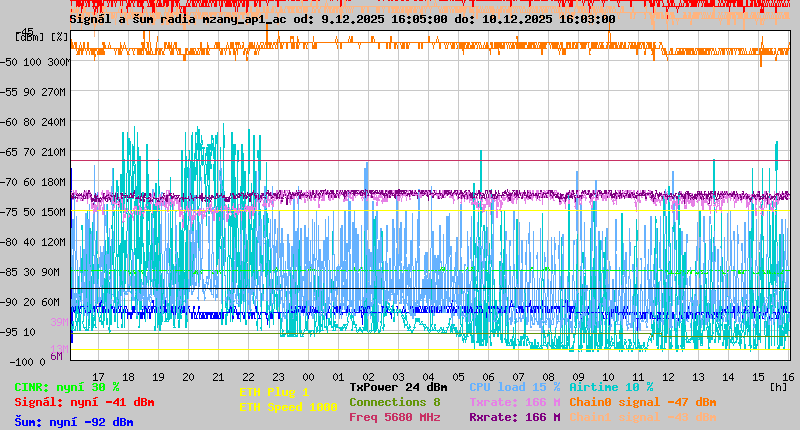This screenshot has height=430, width=800.
Task: Click the red Signál legend label
Action: [84, 402]
